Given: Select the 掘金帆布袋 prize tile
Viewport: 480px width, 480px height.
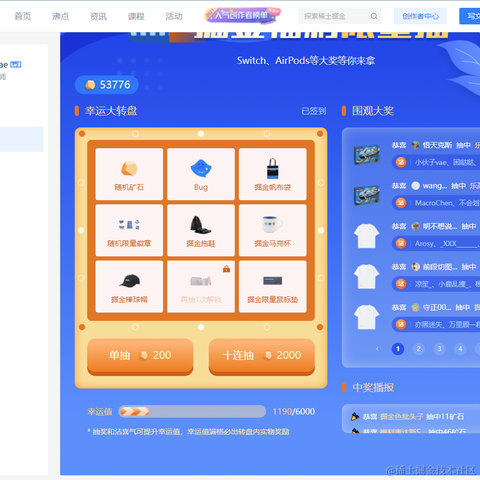Looking at the screenshot, I should point(273,174).
